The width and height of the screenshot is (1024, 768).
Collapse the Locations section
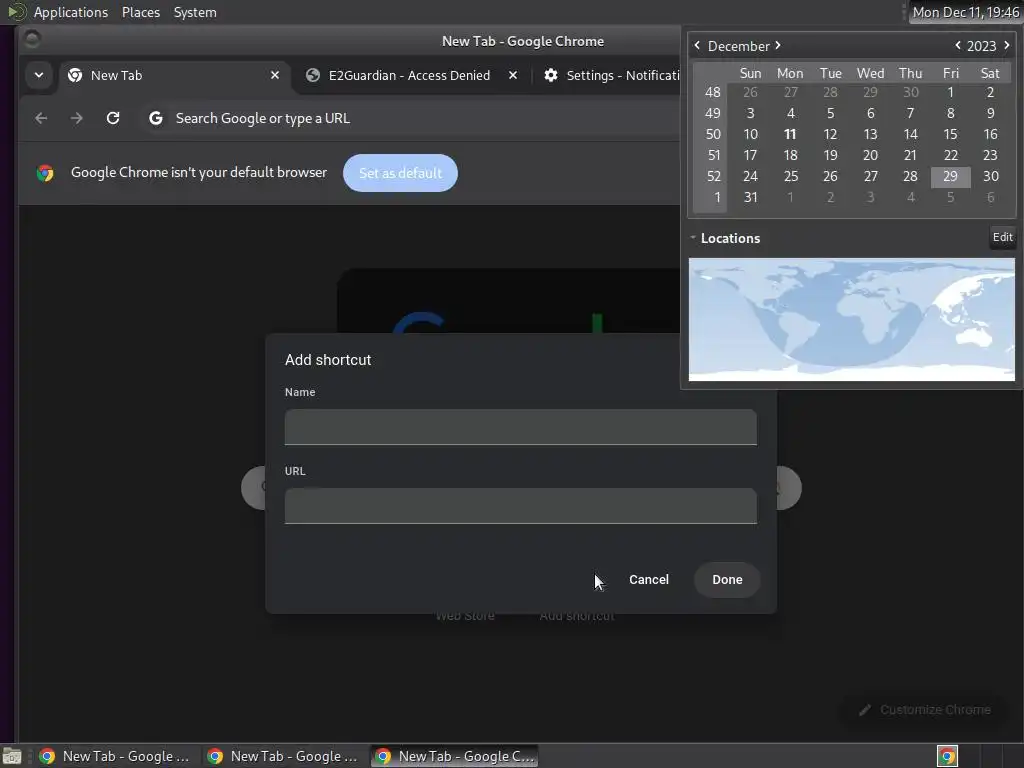tap(693, 238)
